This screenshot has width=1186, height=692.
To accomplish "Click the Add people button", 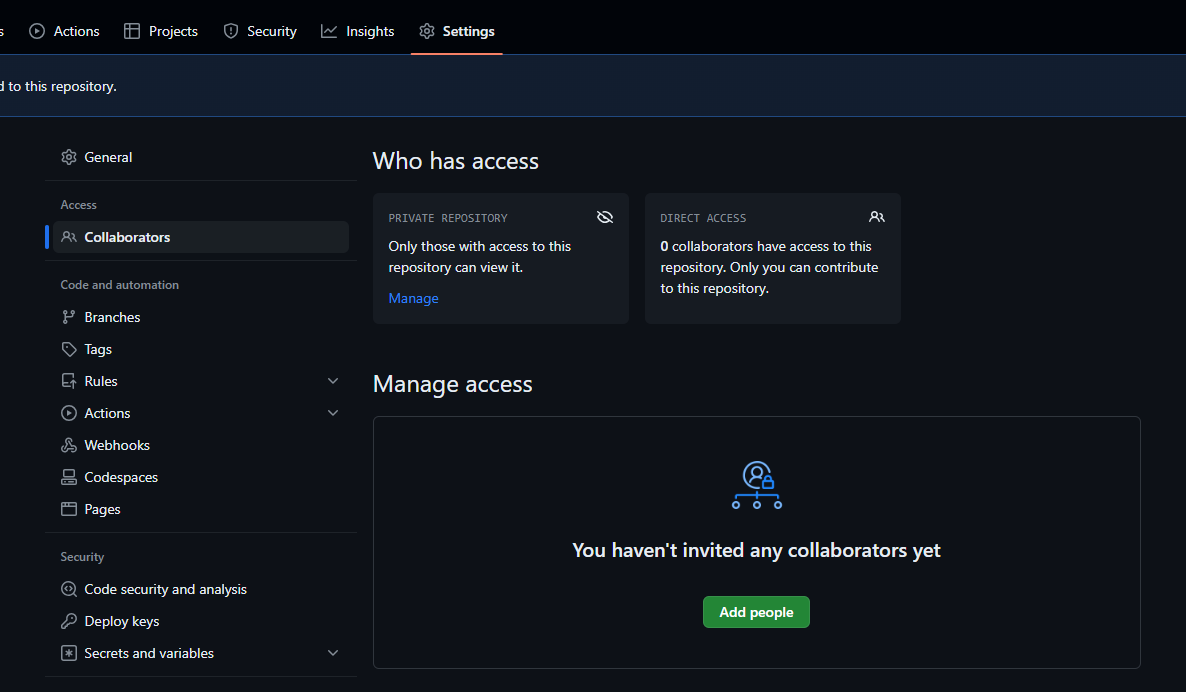I will 756,612.
